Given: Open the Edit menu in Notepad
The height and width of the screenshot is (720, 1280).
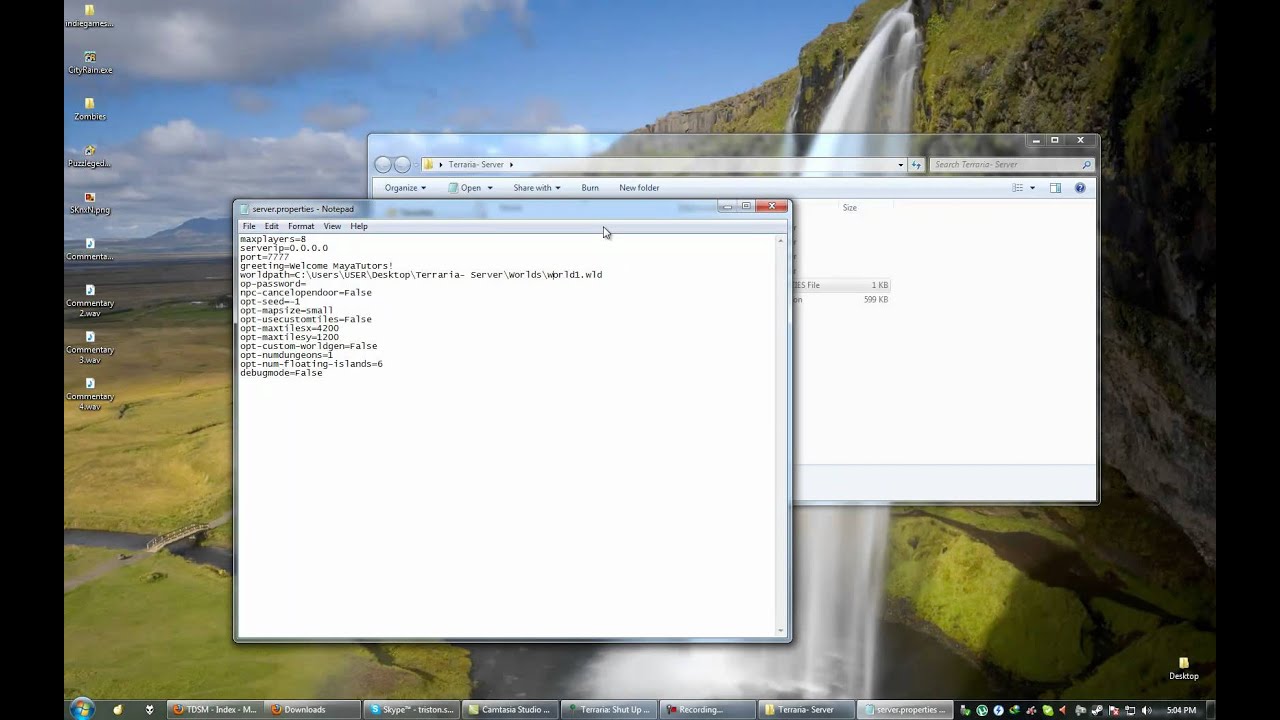Looking at the screenshot, I should [x=272, y=226].
